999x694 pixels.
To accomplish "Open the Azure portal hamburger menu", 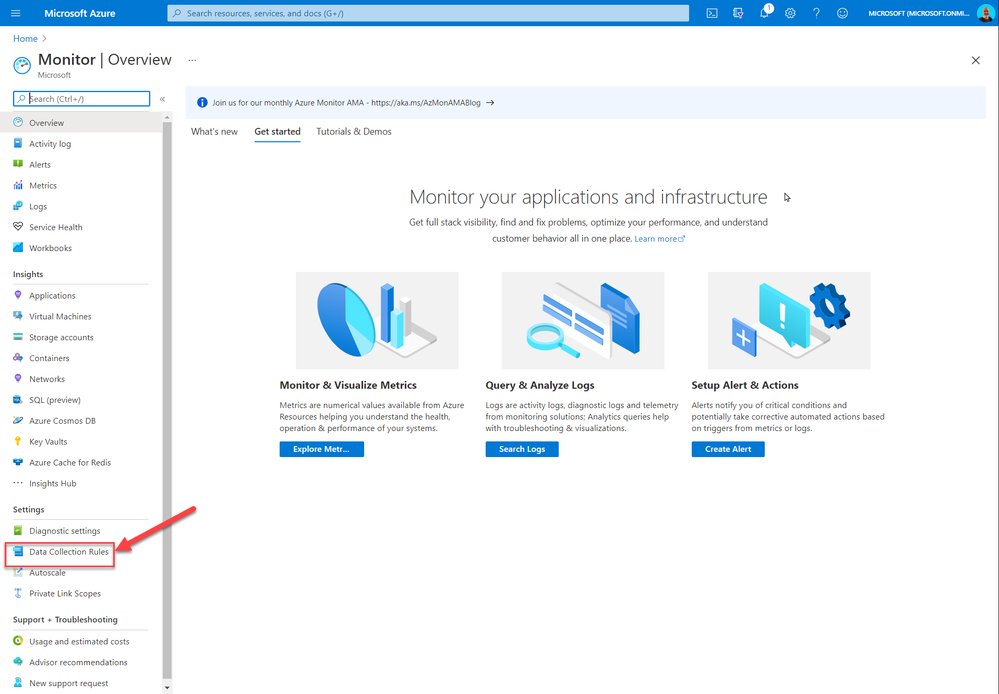I will click(16, 13).
